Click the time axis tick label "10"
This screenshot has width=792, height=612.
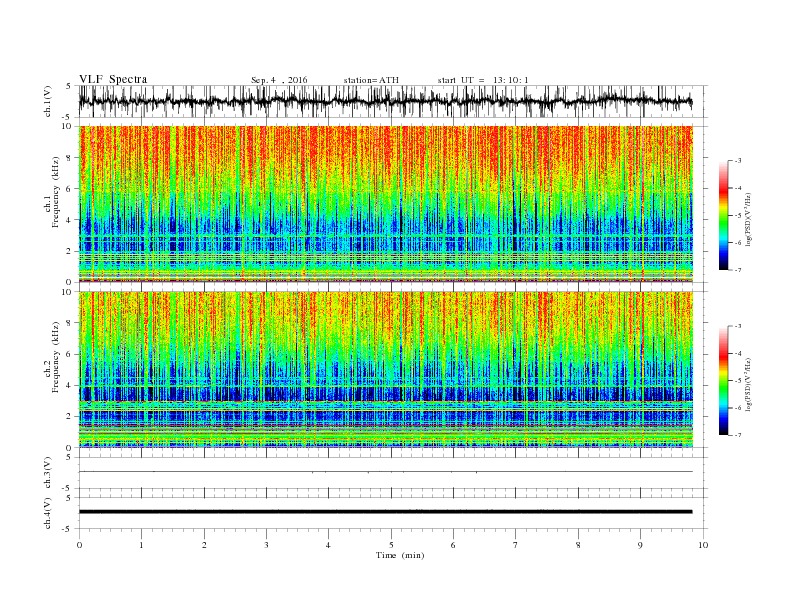click(x=703, y=545)
